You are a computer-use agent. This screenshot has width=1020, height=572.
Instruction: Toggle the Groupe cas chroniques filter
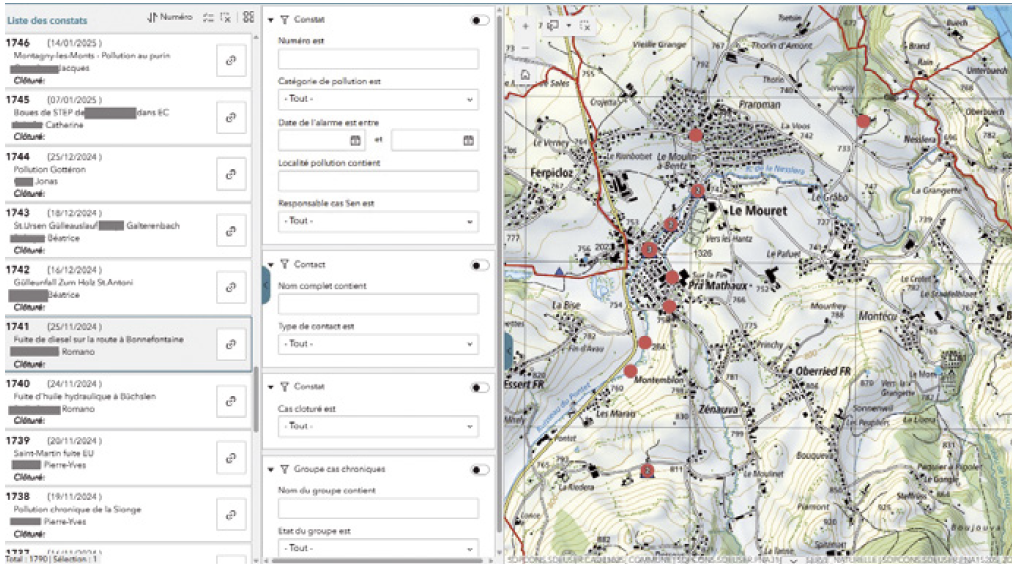480,469
